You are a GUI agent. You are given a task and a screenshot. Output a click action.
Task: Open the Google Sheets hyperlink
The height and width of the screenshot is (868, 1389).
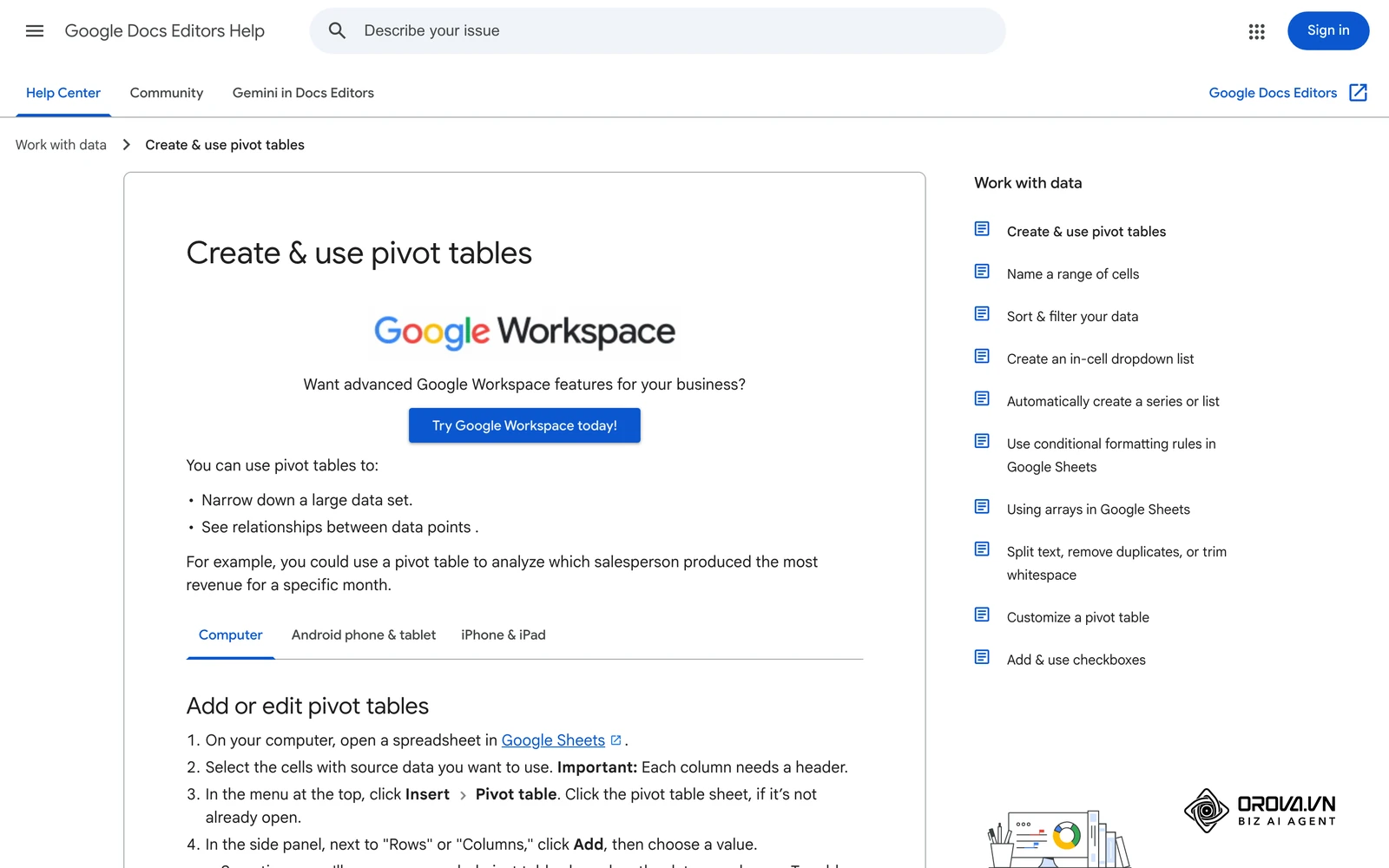pos(553,740)
